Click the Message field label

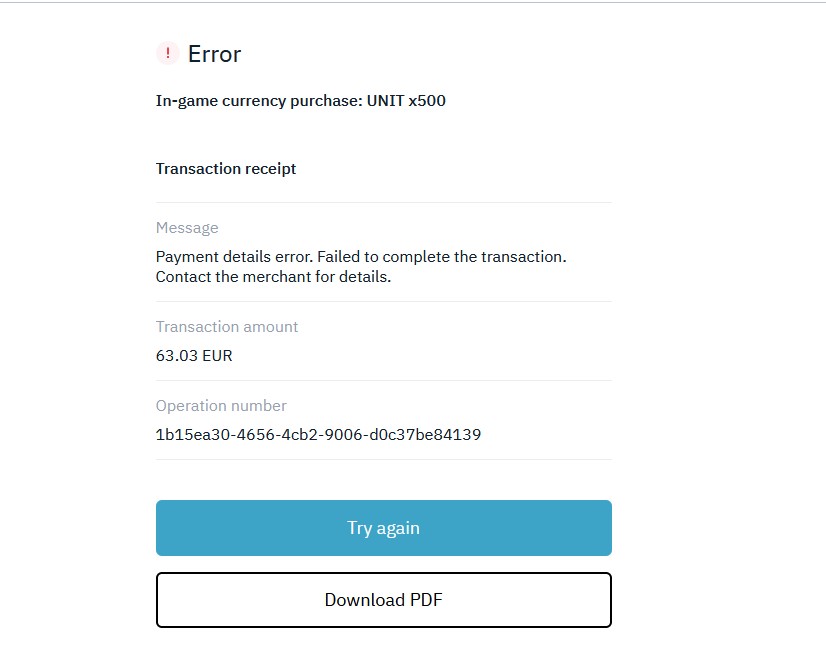click(x=187, y=228)
